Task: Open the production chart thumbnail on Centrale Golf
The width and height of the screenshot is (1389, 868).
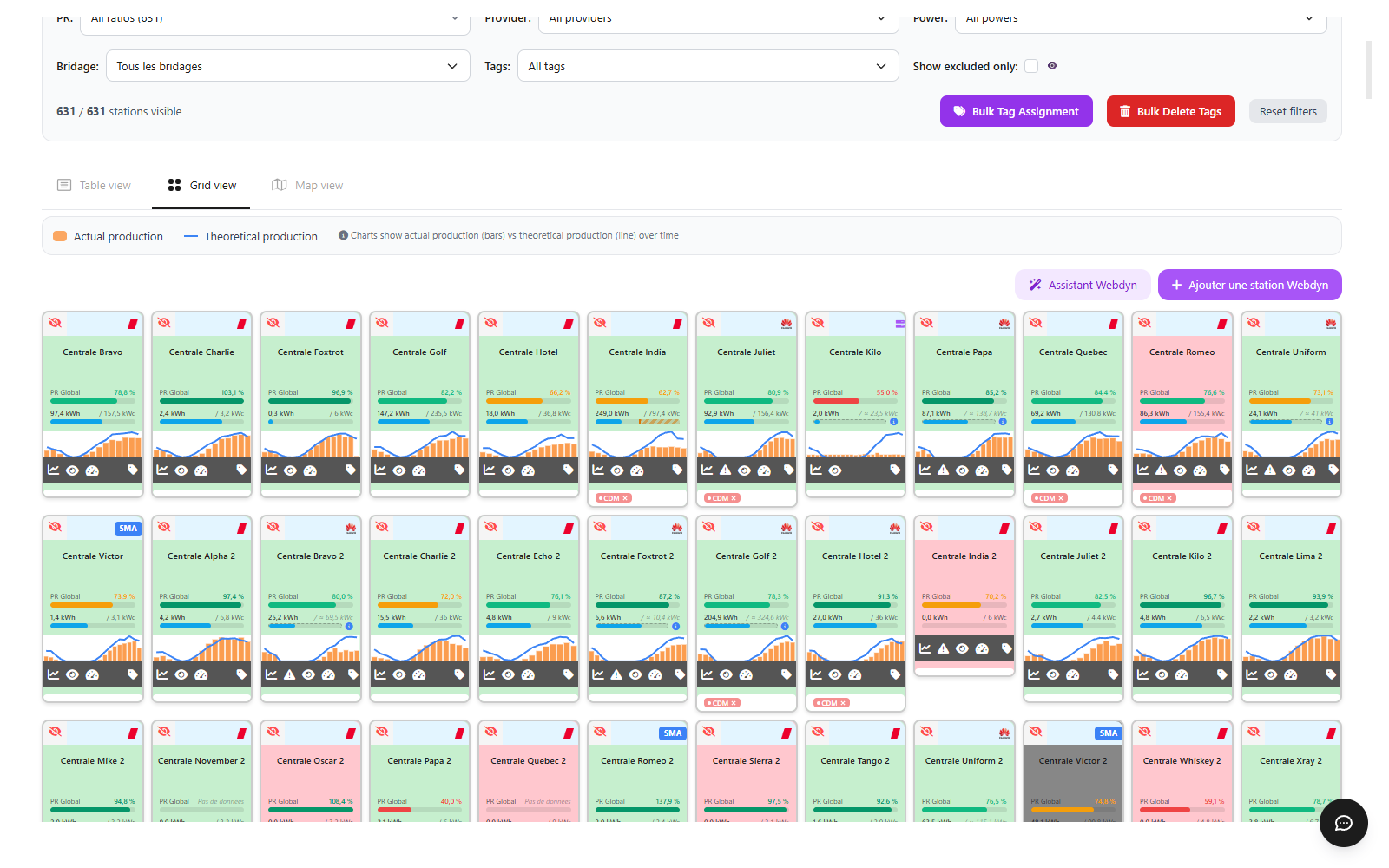Action: click(x=419, y=444)
